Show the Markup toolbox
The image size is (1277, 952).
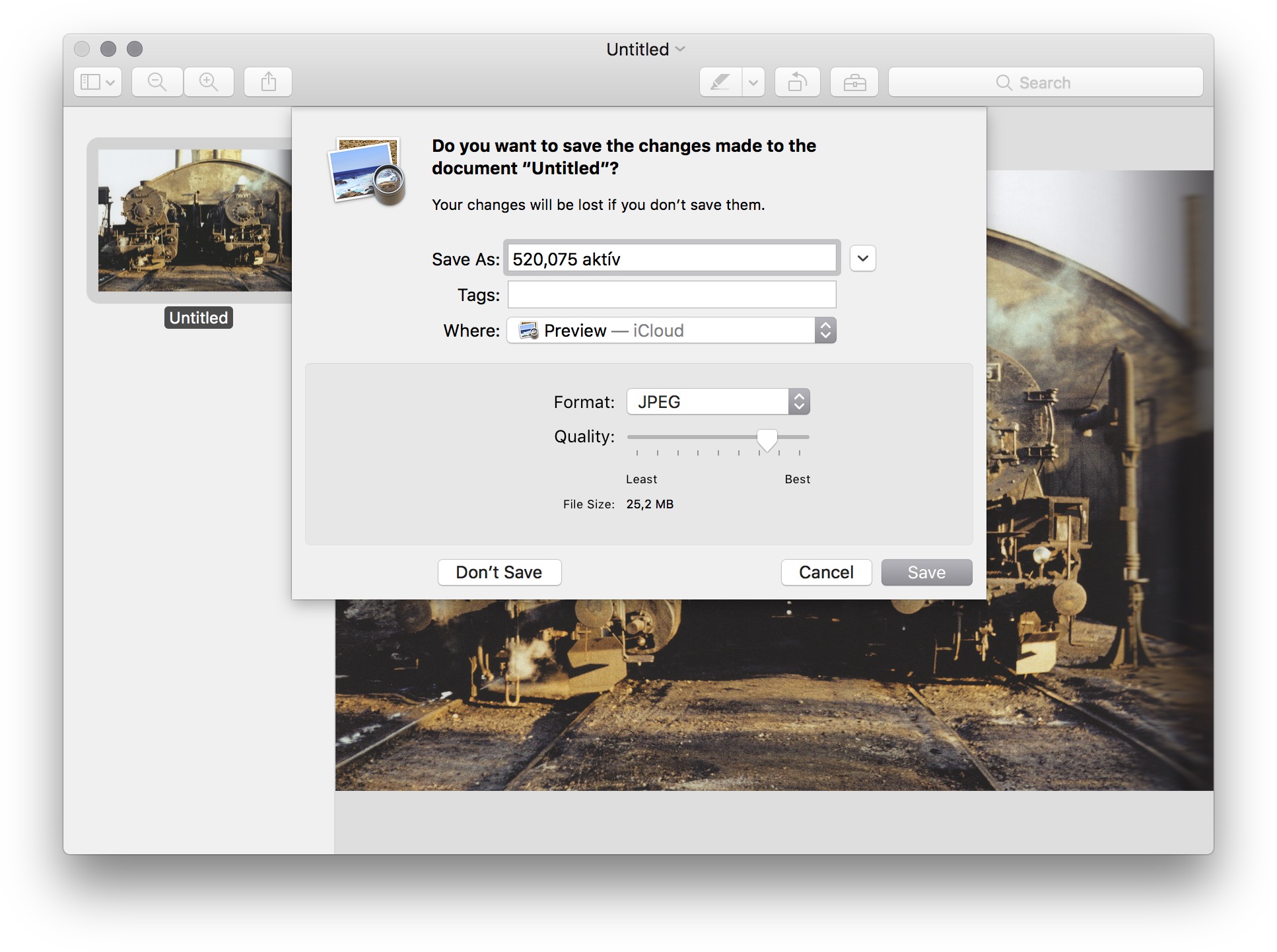coord(854,82)
